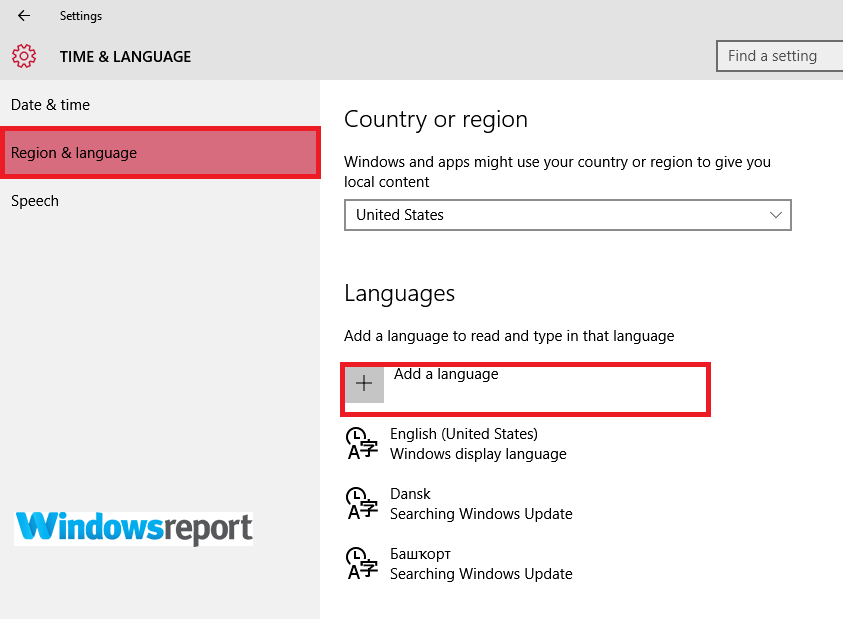843x619 pixels.
Task: Open the Country or region dropdown
Action: pos(567,215)
